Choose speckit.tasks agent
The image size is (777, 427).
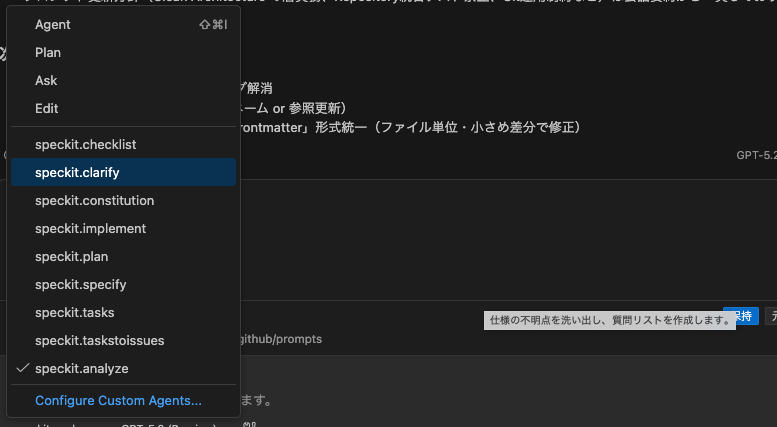(x=123, y=313)
